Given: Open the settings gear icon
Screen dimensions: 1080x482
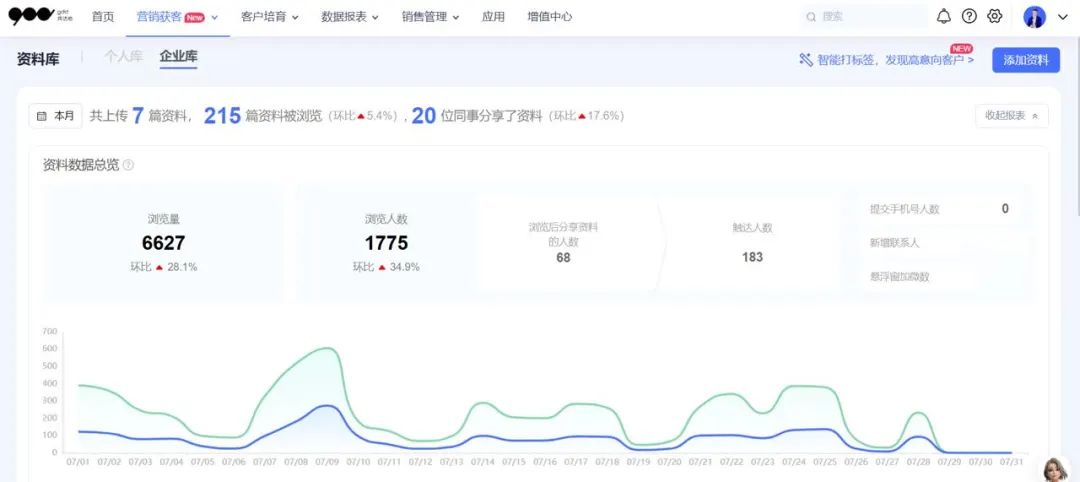Looking at the screenshot, I should coord(994,16).
